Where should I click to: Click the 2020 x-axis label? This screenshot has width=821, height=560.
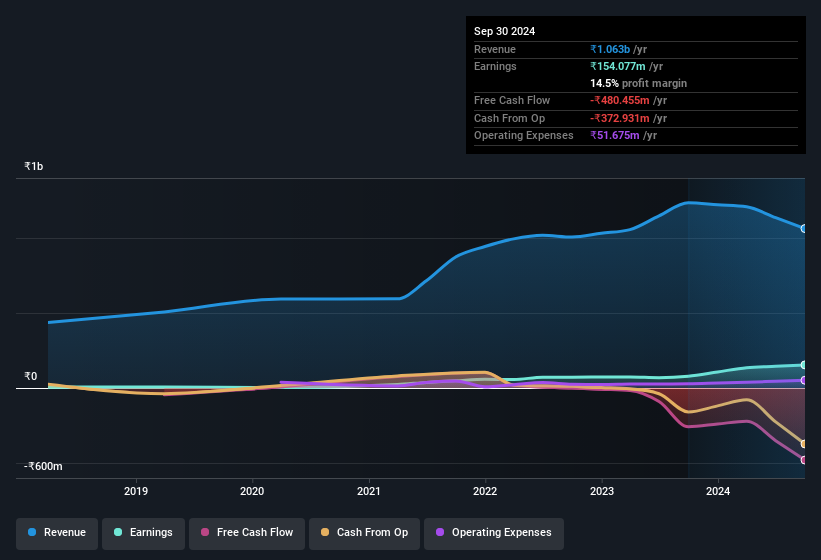(x=252, y=491)
